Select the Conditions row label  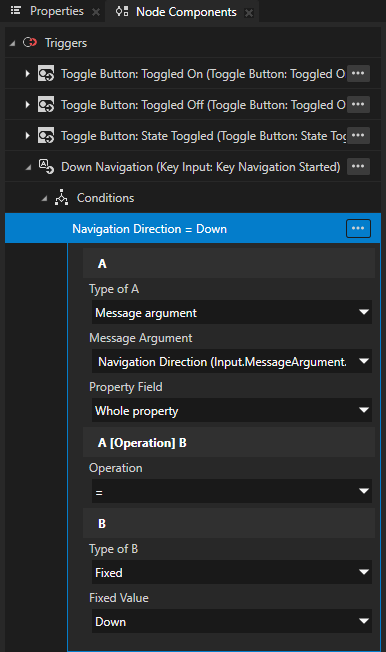[x=105, y=198]
